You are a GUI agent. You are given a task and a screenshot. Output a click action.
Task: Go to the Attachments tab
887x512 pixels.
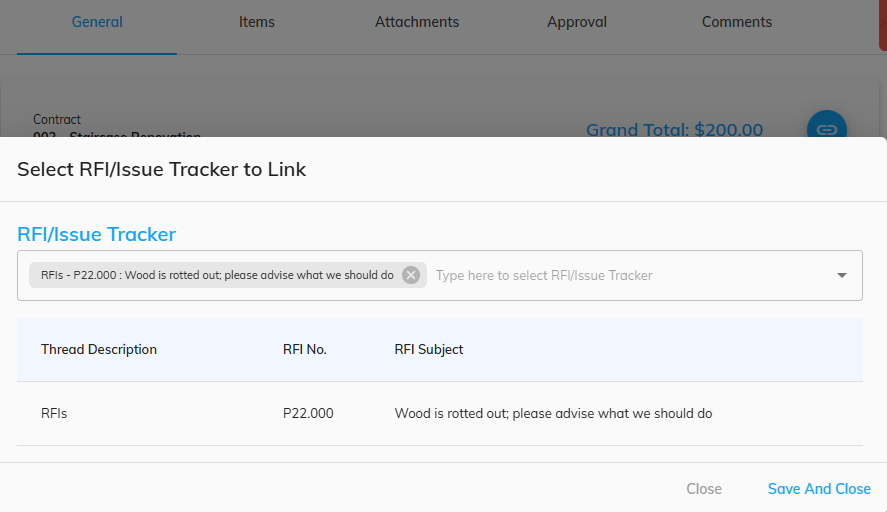click(417, 22)
